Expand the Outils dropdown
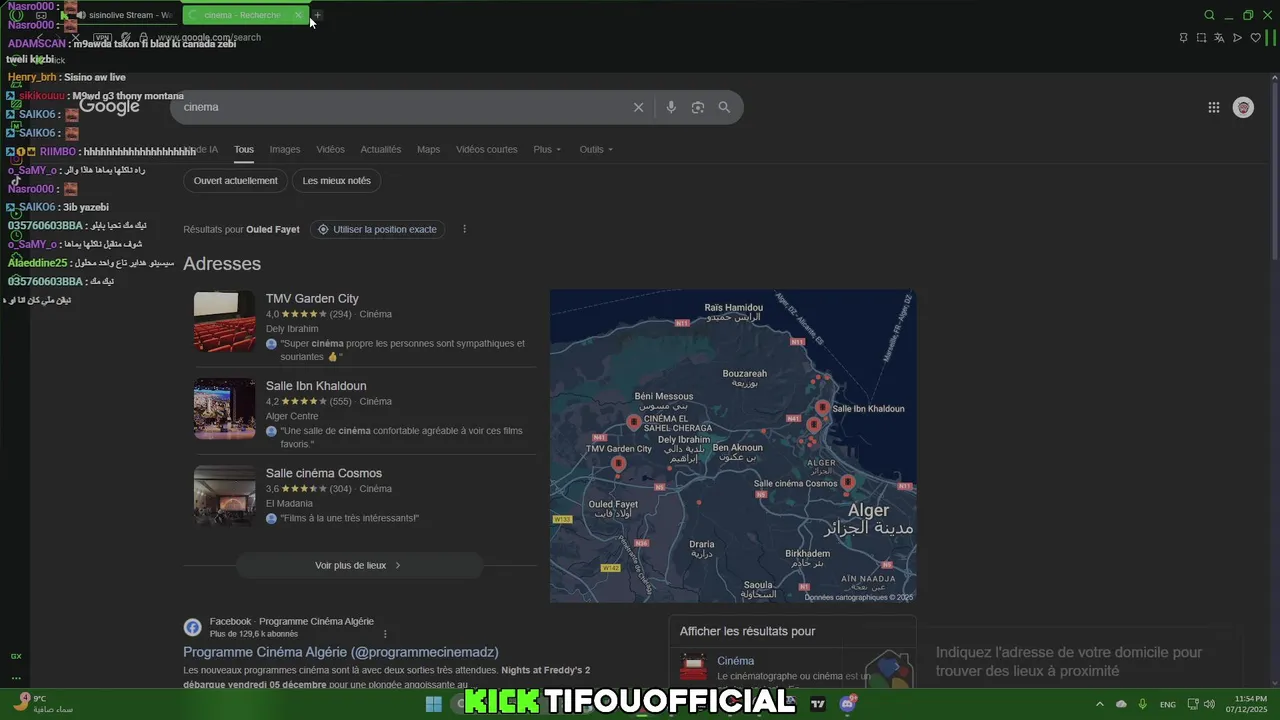Viewport: 1280px width, 720px height. coord(596,149)
